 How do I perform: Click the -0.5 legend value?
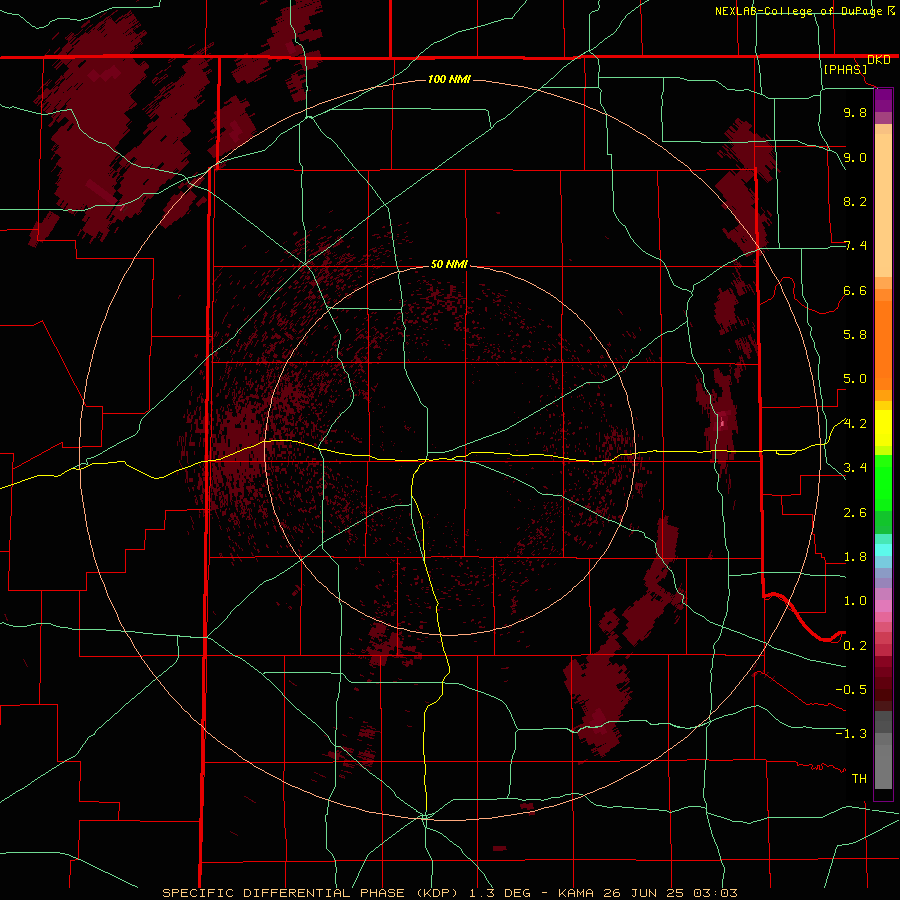851,690
